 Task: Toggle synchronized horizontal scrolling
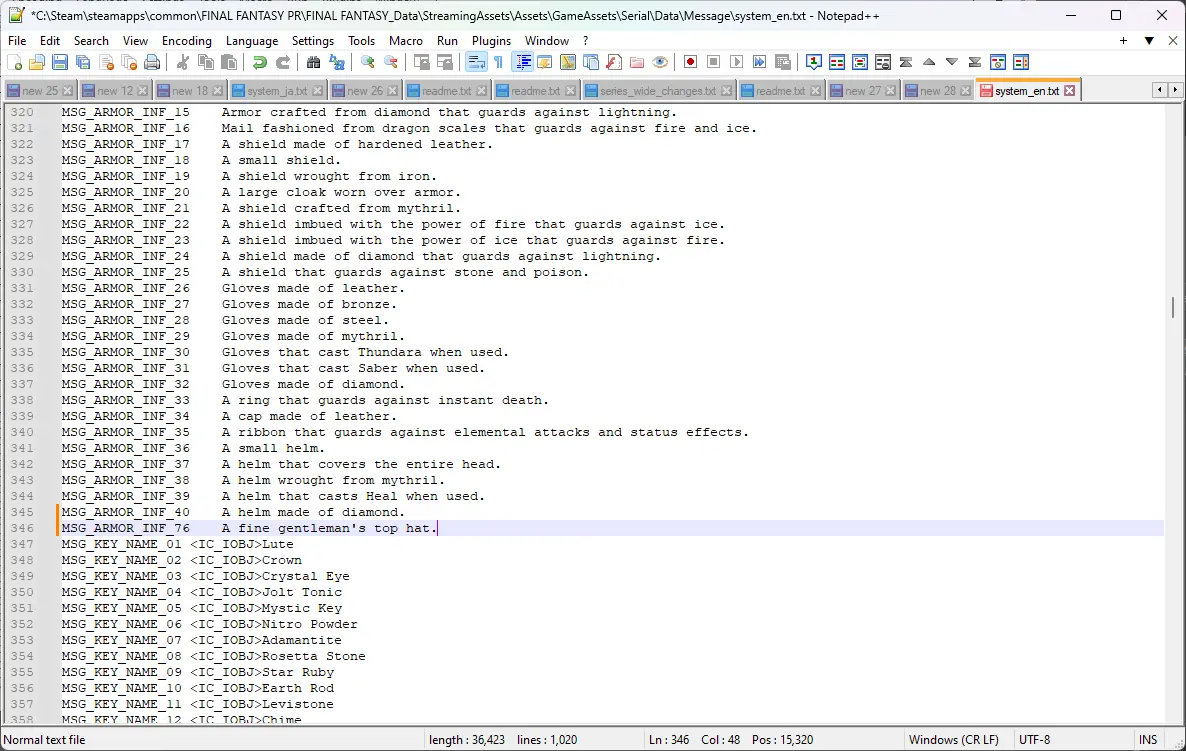(x=445, y=63)
